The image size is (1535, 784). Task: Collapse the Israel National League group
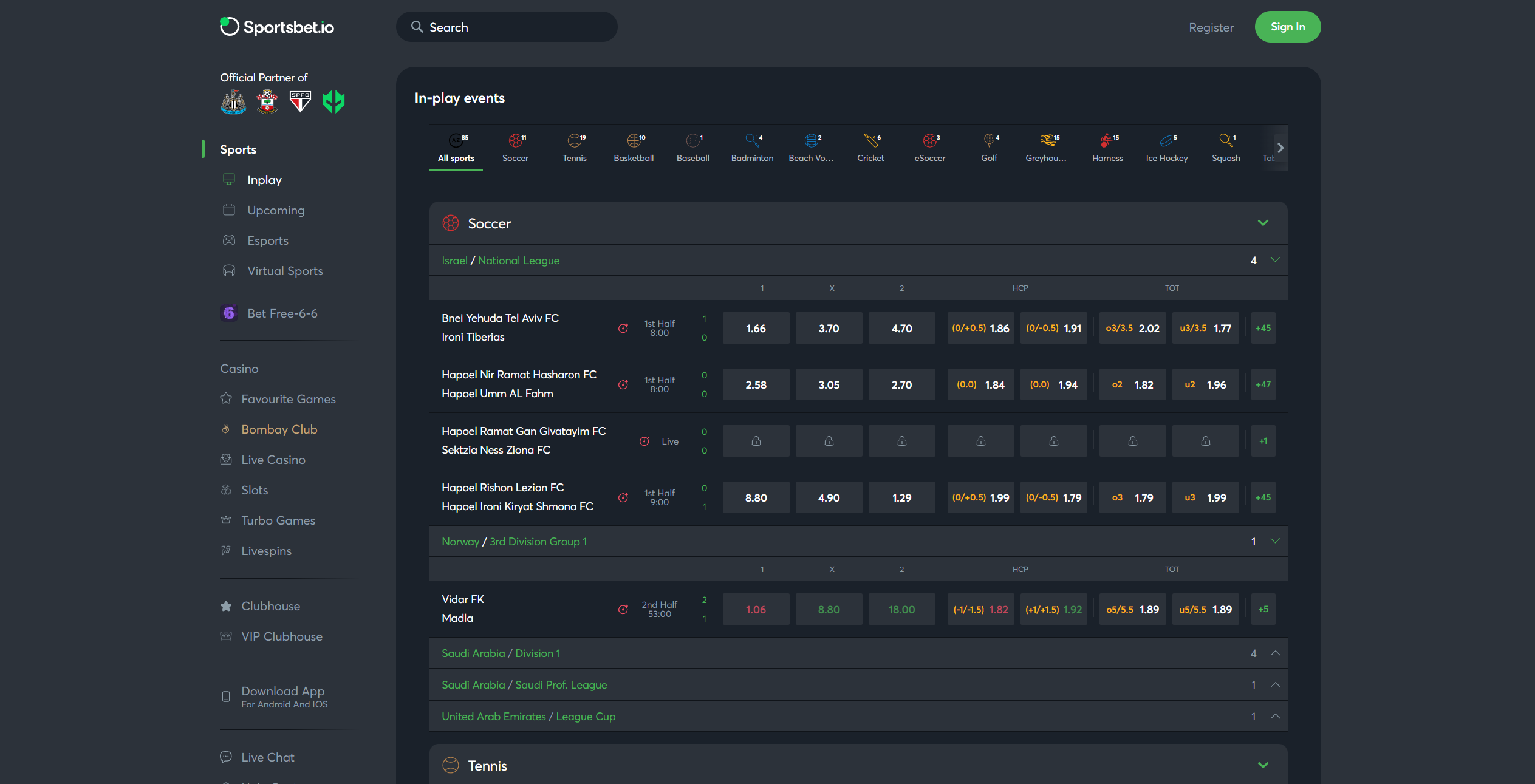coord(1275,260)
